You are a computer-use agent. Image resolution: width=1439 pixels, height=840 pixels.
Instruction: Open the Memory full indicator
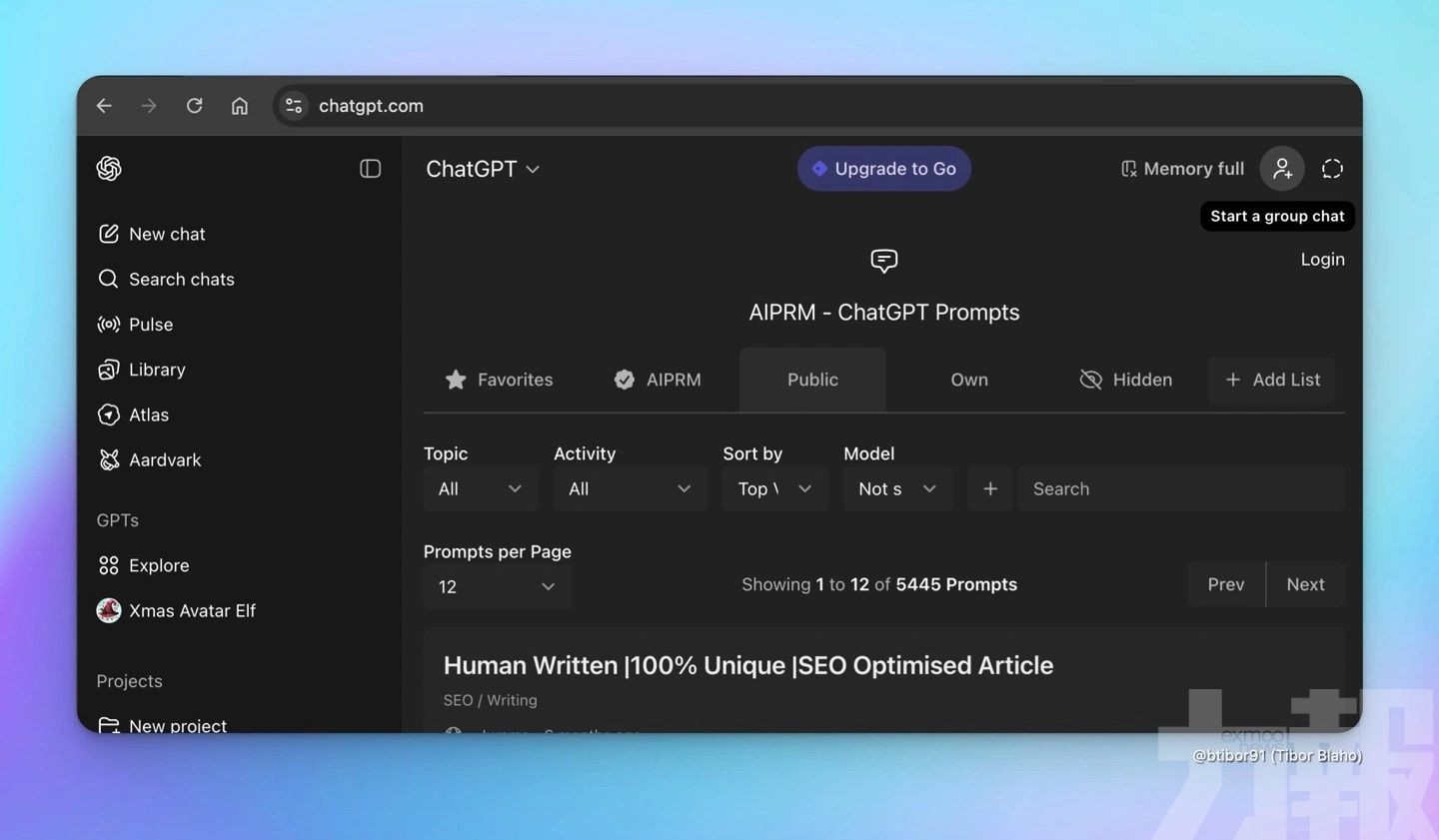point(1181,168)
